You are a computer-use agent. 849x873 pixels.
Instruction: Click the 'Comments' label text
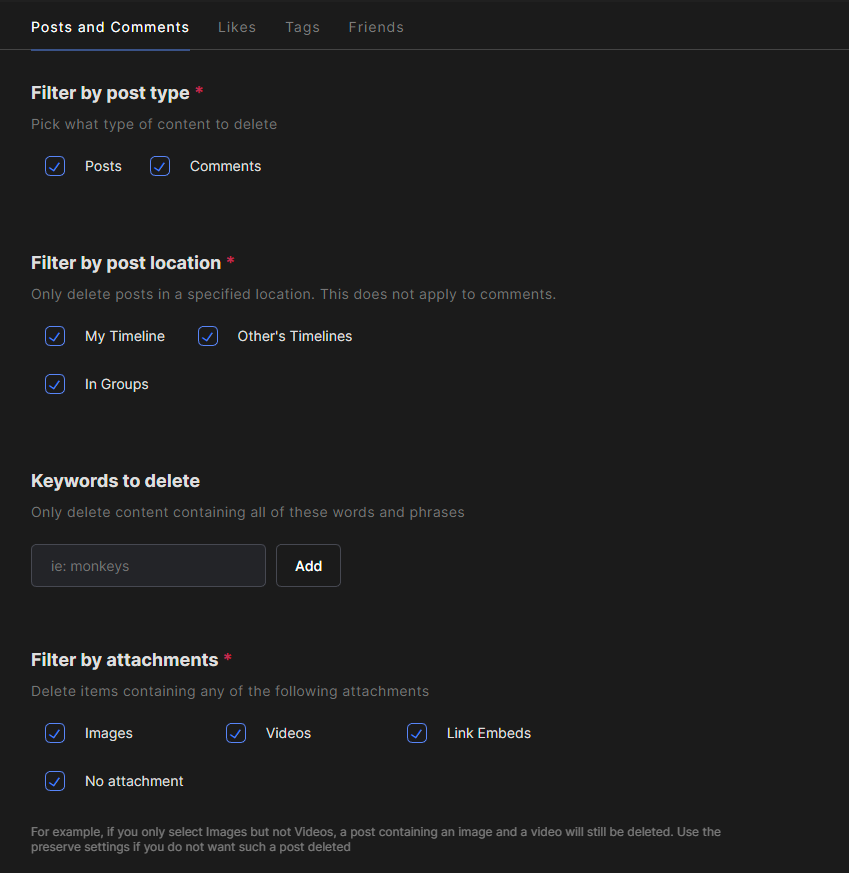(225, 166)
